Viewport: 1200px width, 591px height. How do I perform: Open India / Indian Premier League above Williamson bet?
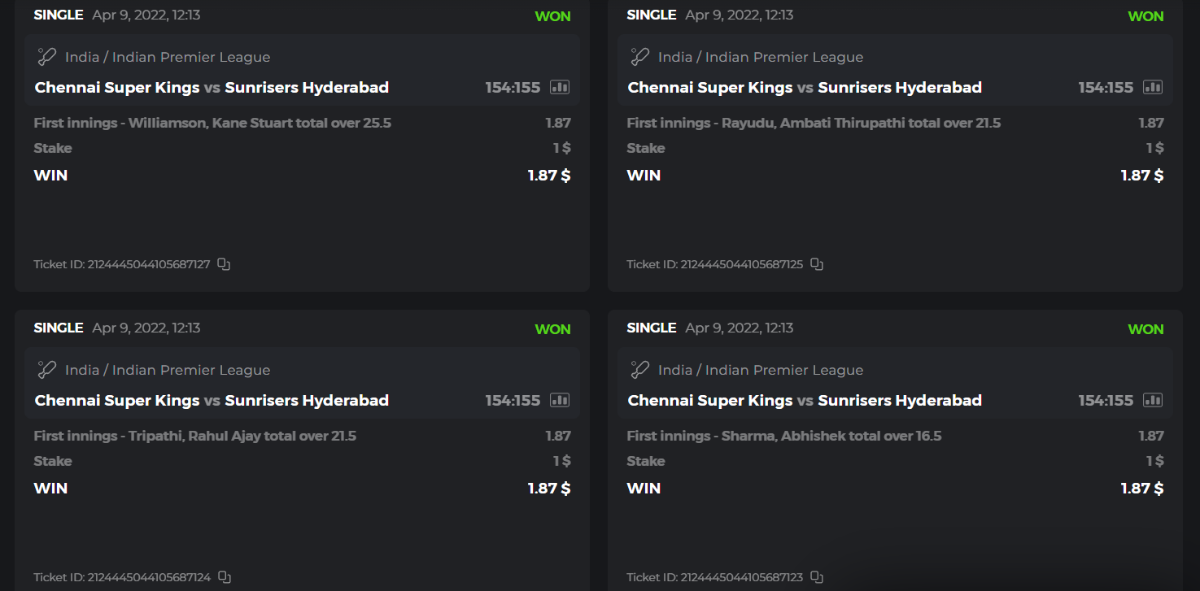[x=167, y=57]
